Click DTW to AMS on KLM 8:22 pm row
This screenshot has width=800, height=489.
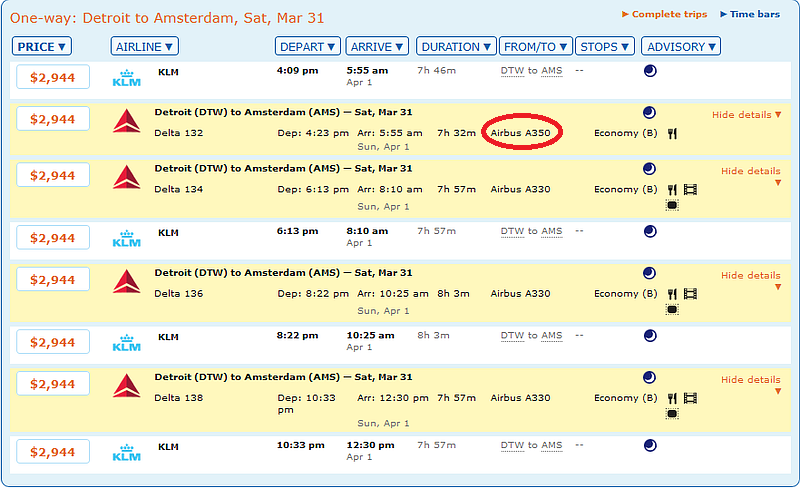pos(531,335)
